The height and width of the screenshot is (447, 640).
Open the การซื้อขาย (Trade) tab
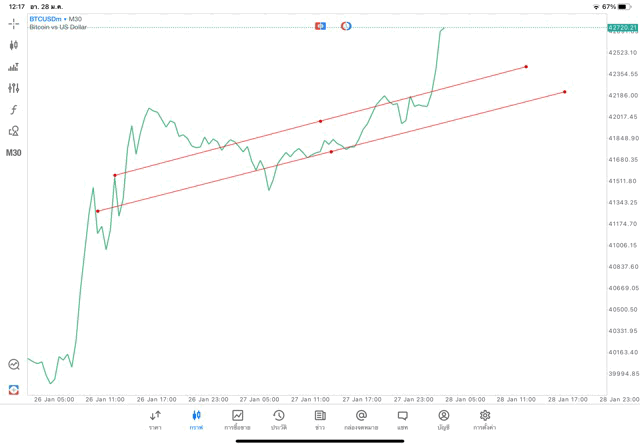pyautogui.click(x=238, y=420)
